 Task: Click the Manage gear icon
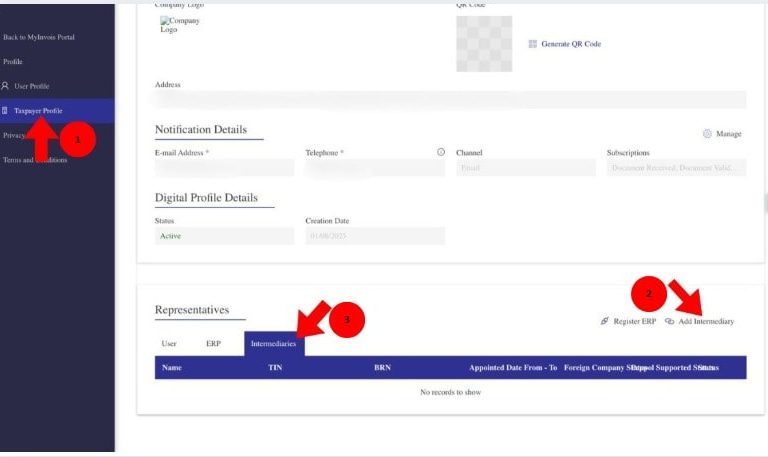click(x=707, y=133)
